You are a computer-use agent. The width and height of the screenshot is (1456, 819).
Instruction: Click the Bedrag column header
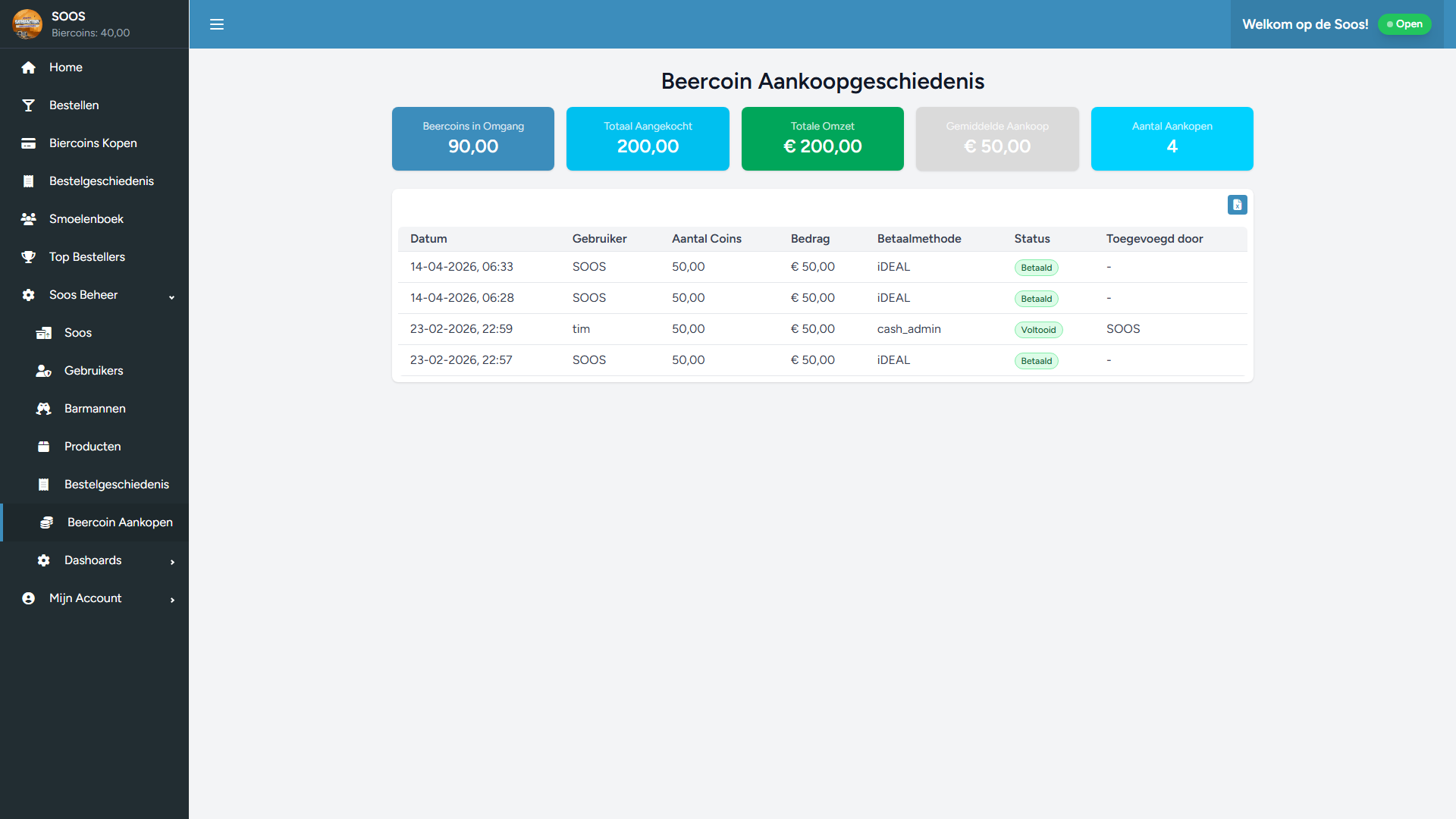tap(810, 239)
